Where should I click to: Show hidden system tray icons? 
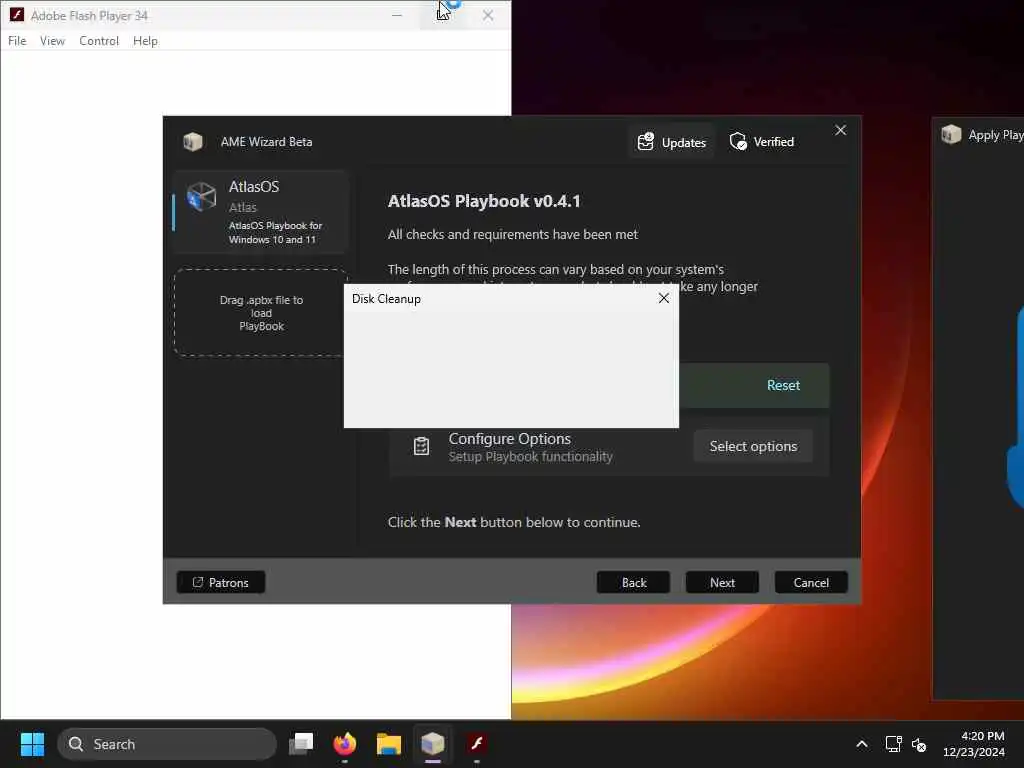(x=861, y=744)
